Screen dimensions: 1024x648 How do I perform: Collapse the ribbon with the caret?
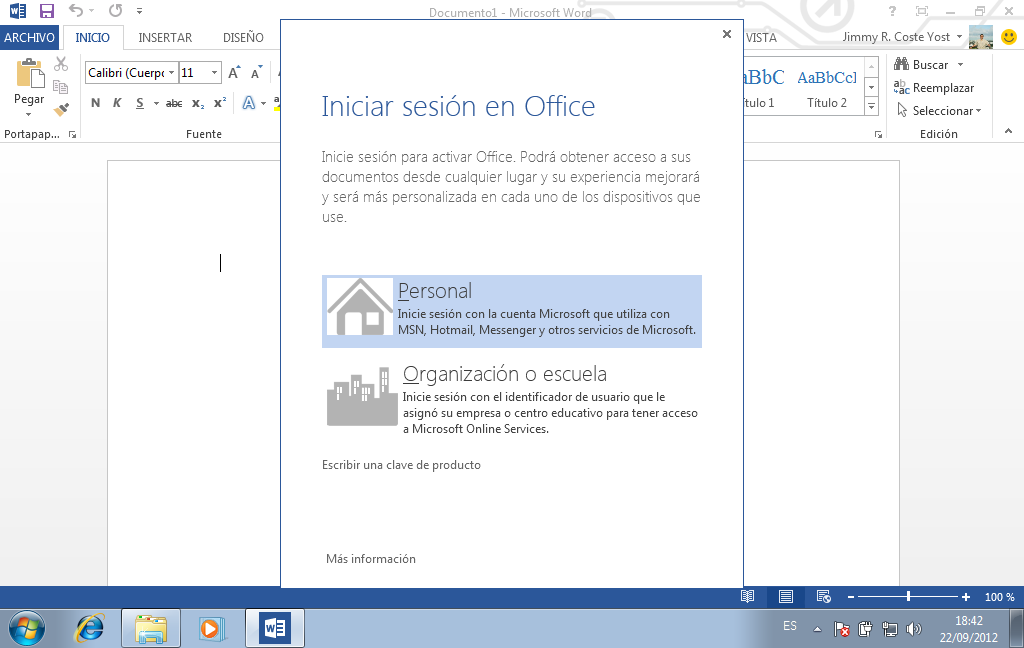pos(1008,131)
